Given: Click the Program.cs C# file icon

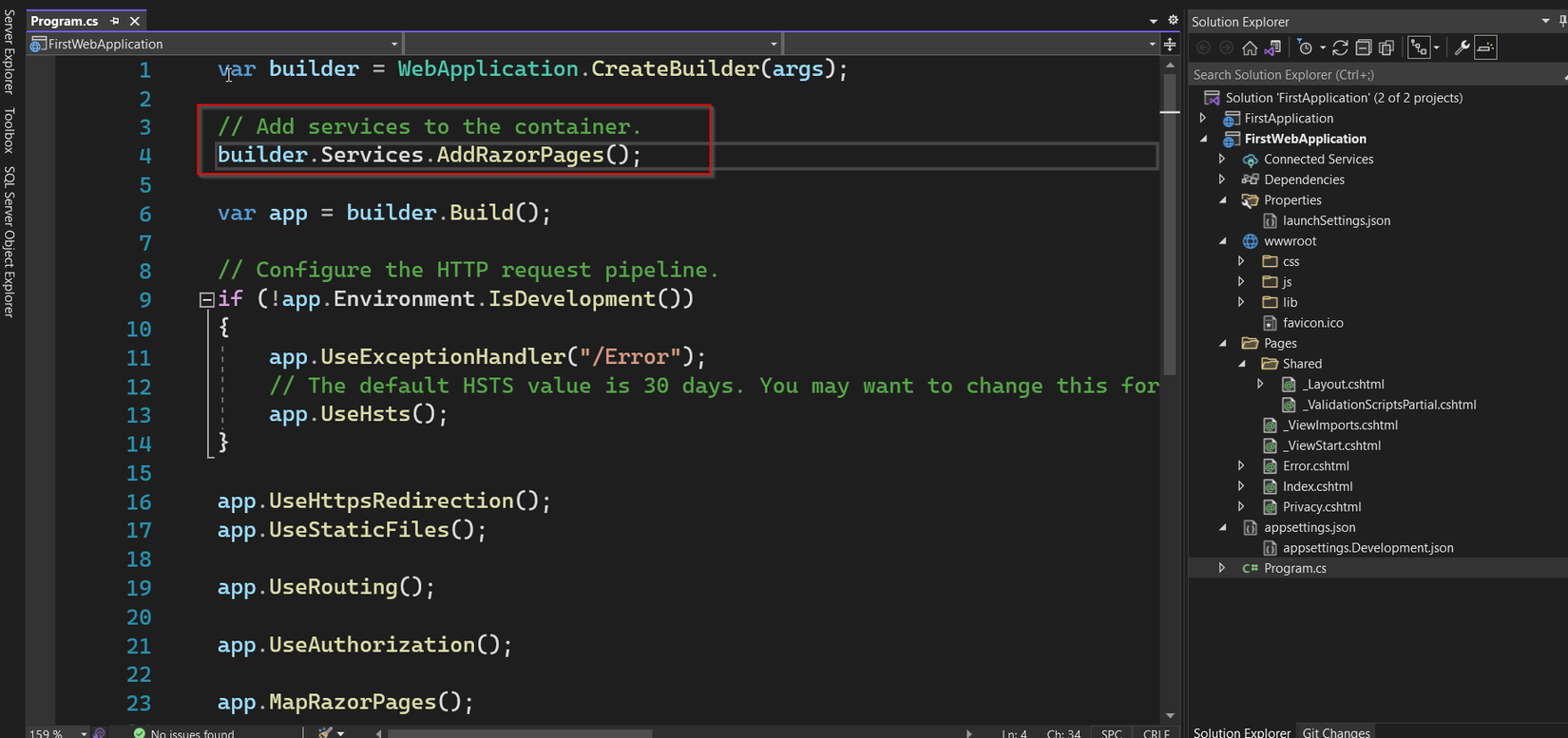Looking at the screenshot, I should (1251, 568).
